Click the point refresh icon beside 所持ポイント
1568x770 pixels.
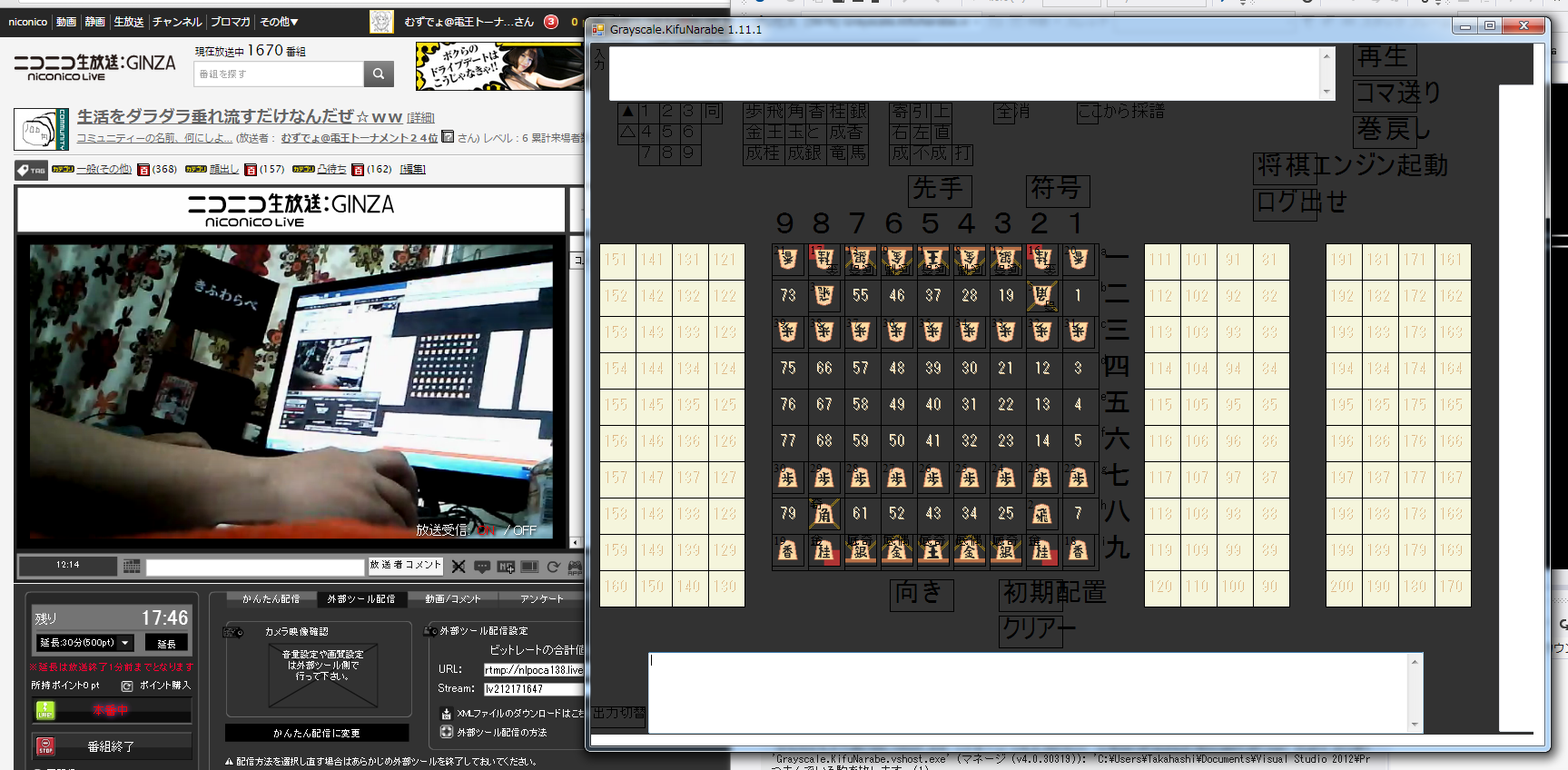click(x=127, y=686)
